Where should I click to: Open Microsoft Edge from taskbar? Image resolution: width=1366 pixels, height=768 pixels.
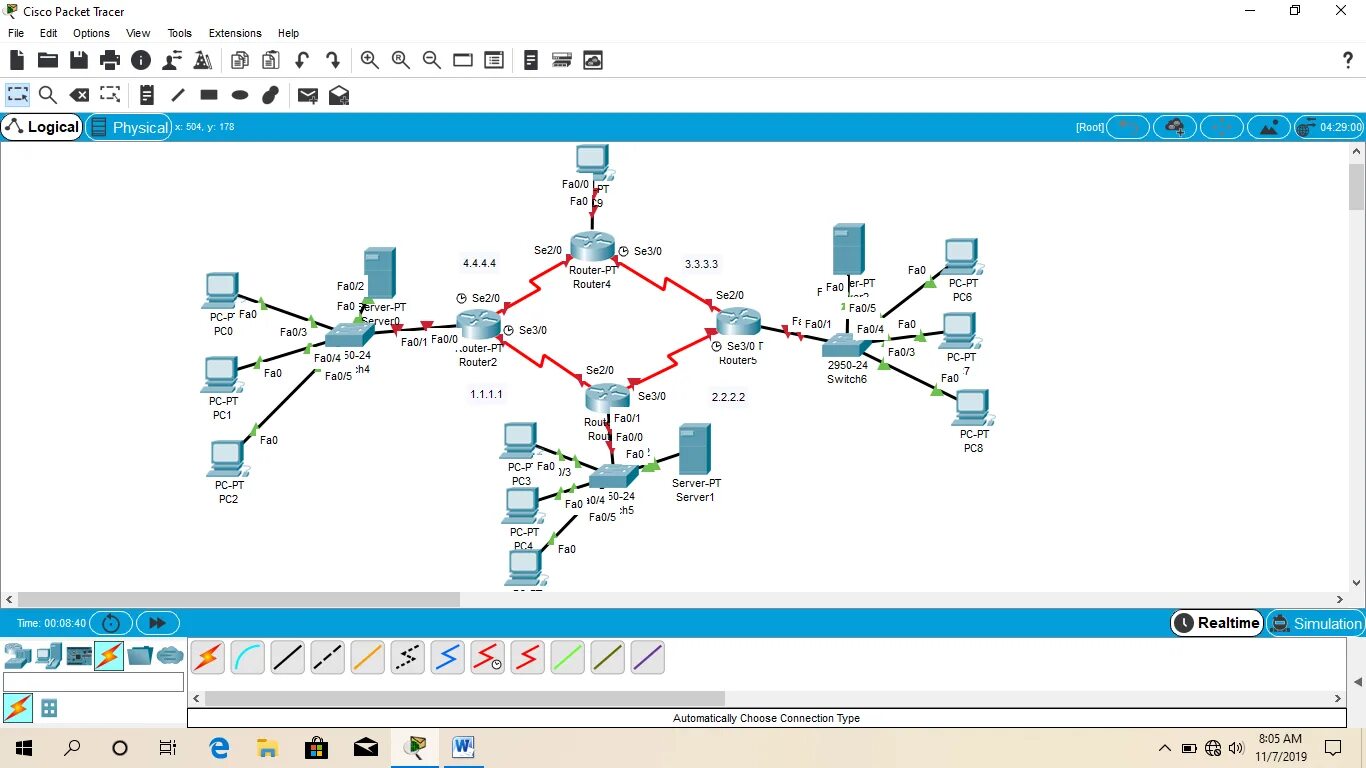[219, 748]
